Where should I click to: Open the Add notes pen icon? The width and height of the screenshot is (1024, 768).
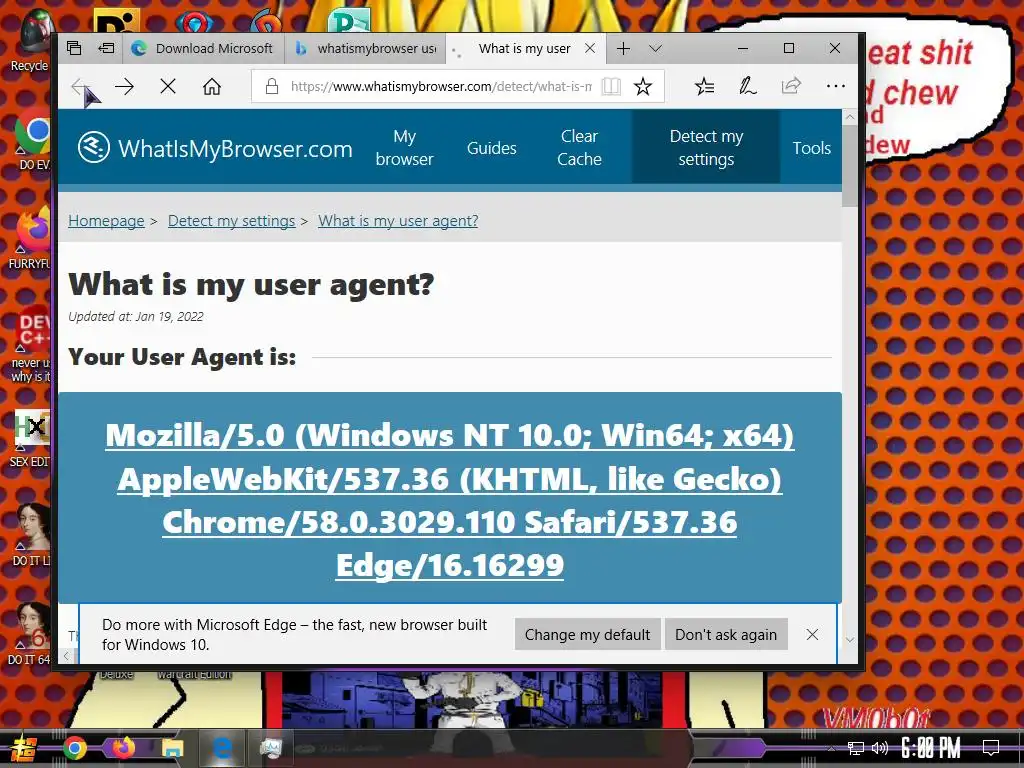[747, 86]
